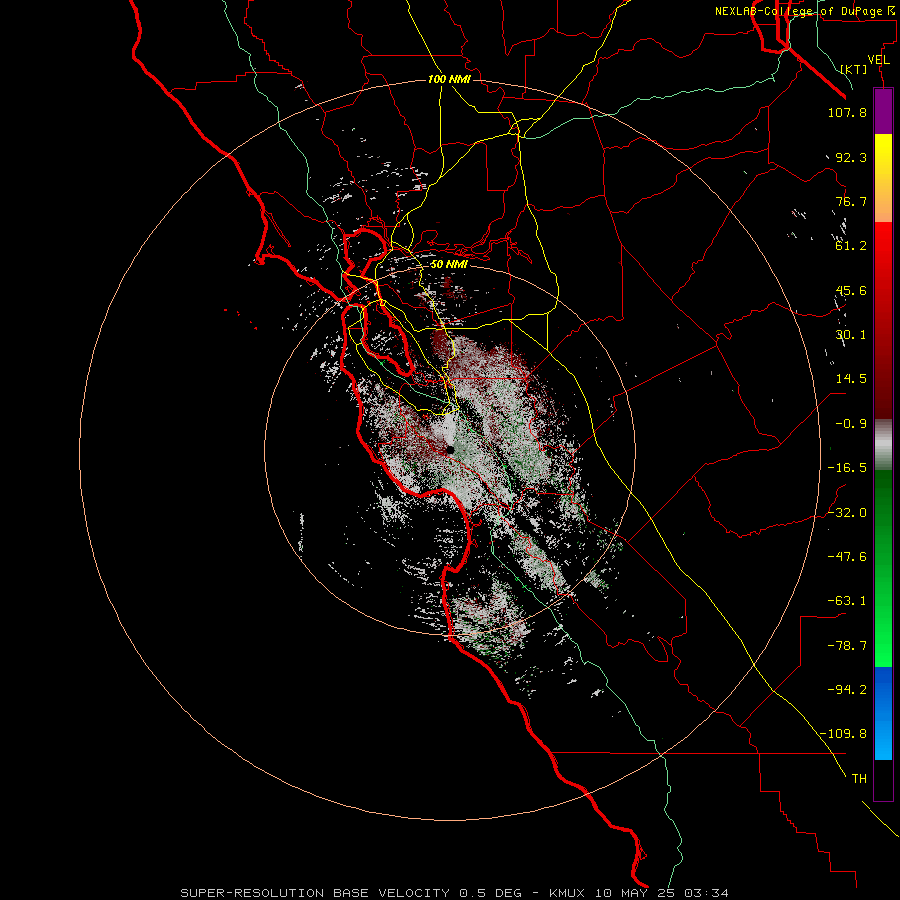
Task: Click the -0.9 legend value
Action: tap(851, 424)
